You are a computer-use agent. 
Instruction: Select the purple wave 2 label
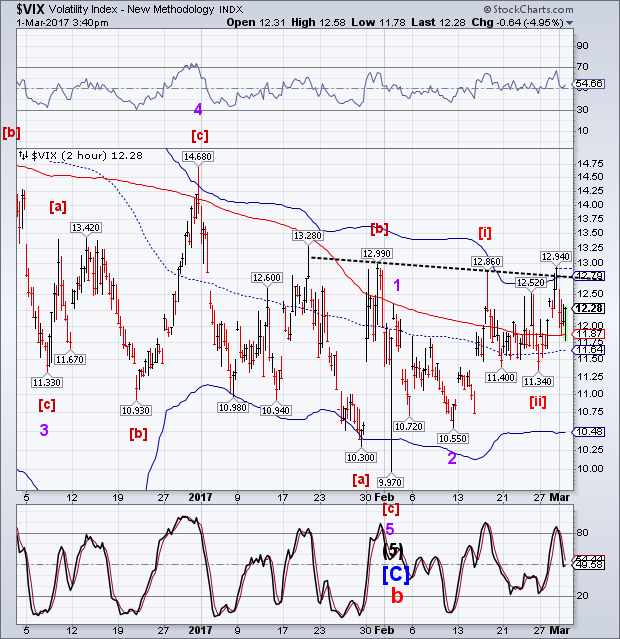(x=452, y=458)
